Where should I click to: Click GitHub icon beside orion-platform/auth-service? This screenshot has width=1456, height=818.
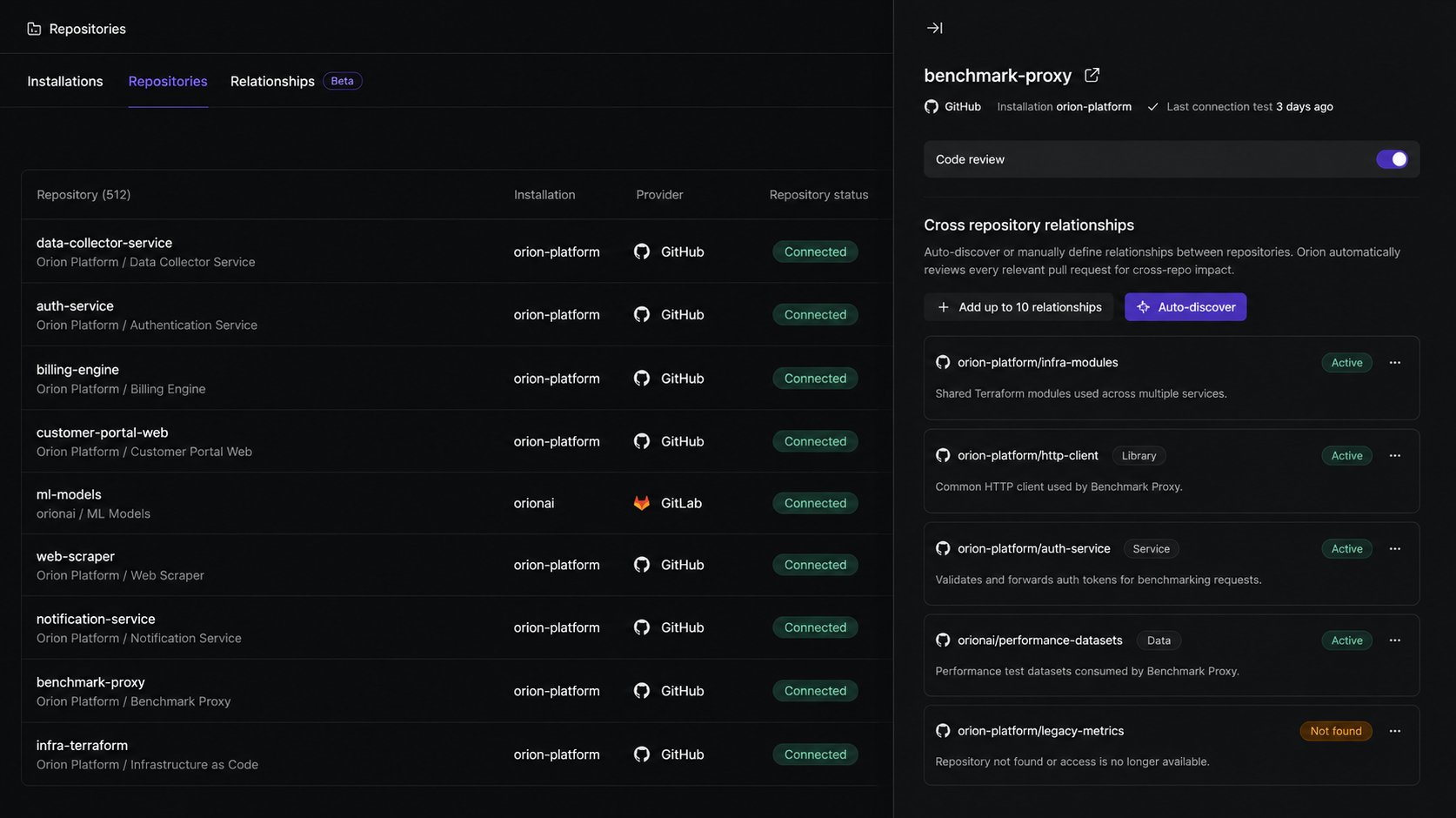pyautogui.click(x=943, y=548)
